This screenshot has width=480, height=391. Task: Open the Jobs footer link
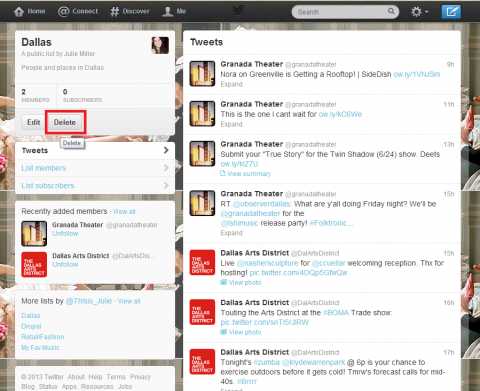click(125, 387)
